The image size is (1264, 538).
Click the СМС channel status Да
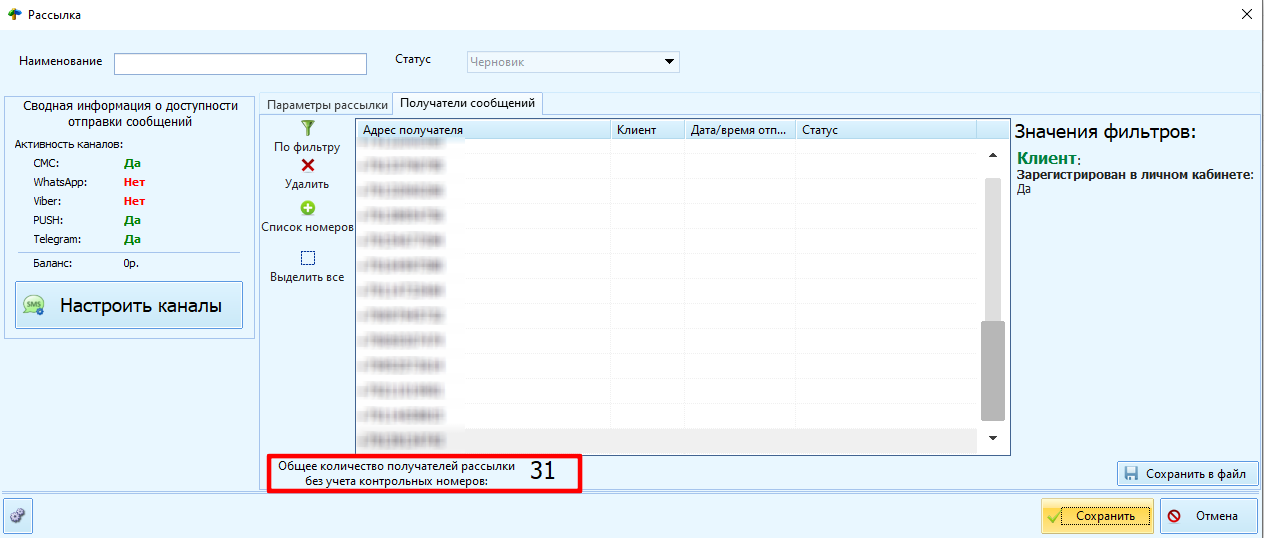[132, 162]
